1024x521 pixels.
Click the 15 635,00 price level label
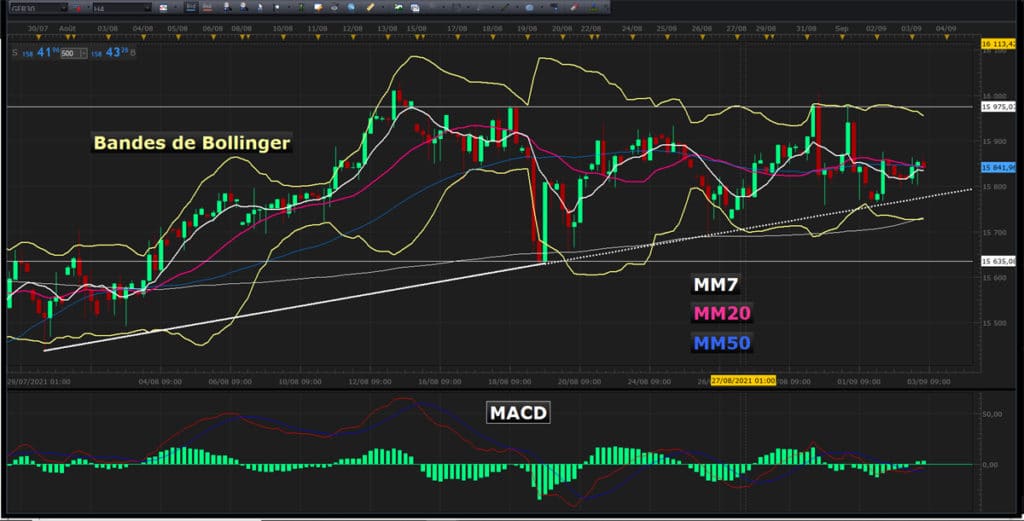[x=999, y=261]
